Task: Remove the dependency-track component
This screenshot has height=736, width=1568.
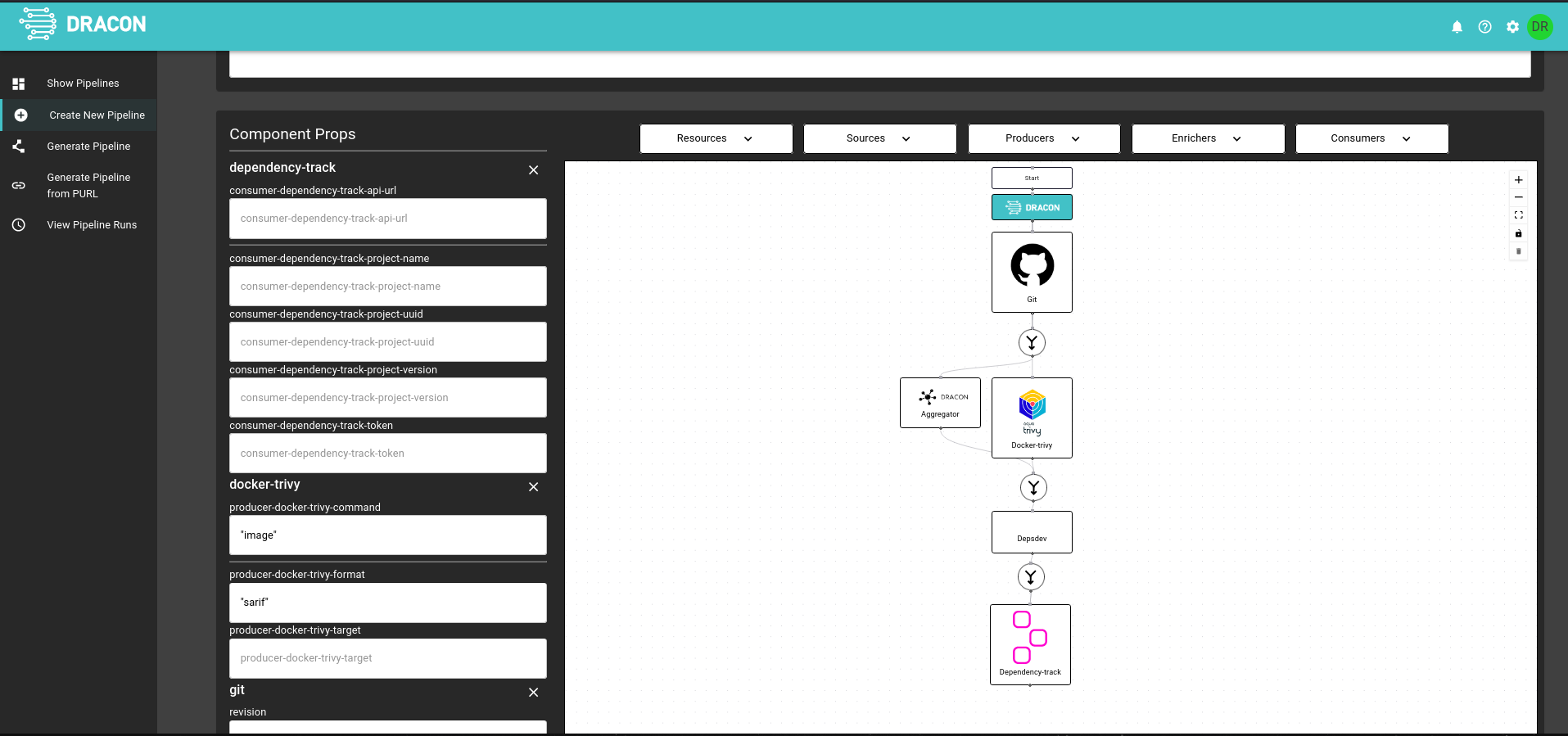Action: pos(533,170)
